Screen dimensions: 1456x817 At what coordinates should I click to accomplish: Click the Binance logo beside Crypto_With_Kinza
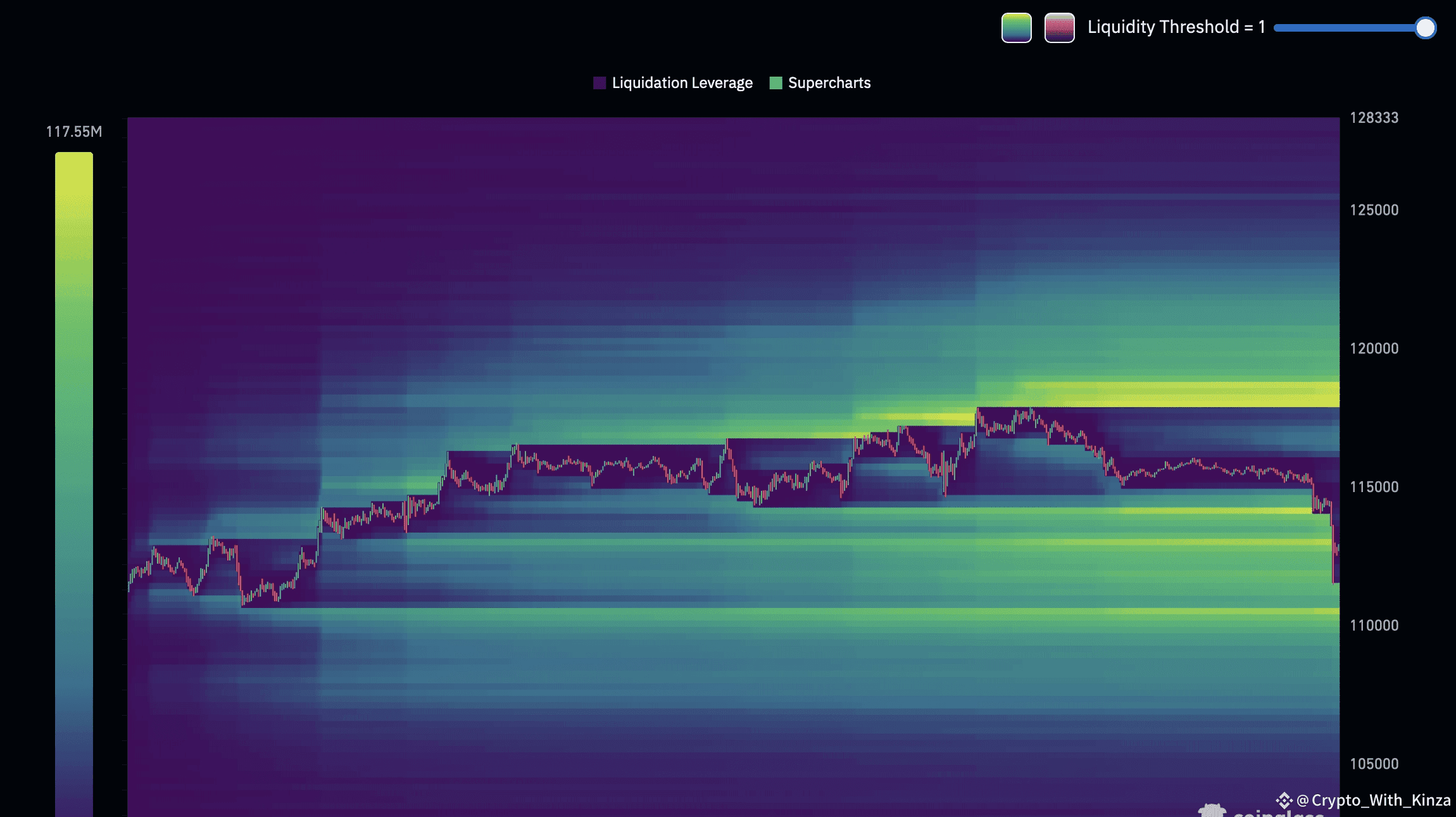point(1284,800)
